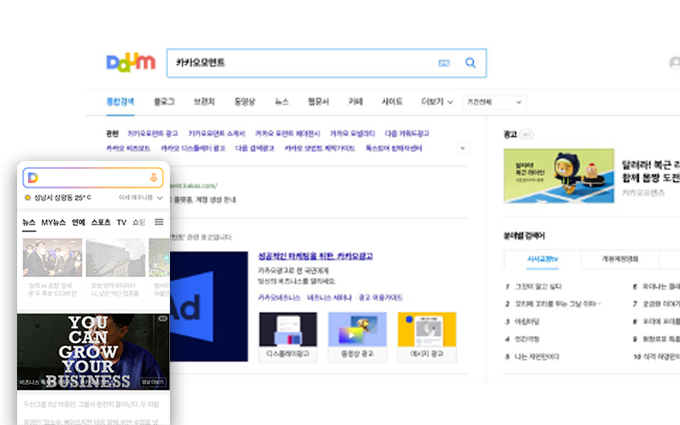
Task: Open the 뉴스 search tab
Action: click(x=281, y=102)
